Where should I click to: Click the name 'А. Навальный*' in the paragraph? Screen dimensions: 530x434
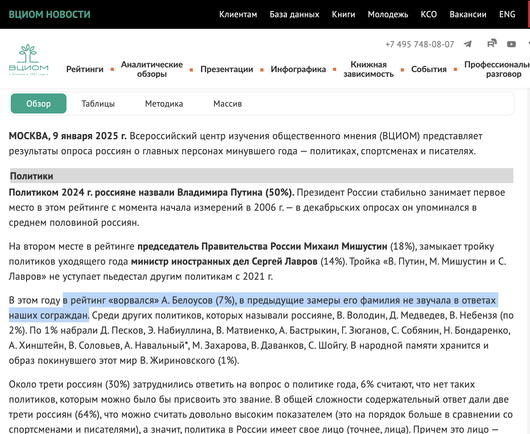pyautogui.click(x=156, y=345)
